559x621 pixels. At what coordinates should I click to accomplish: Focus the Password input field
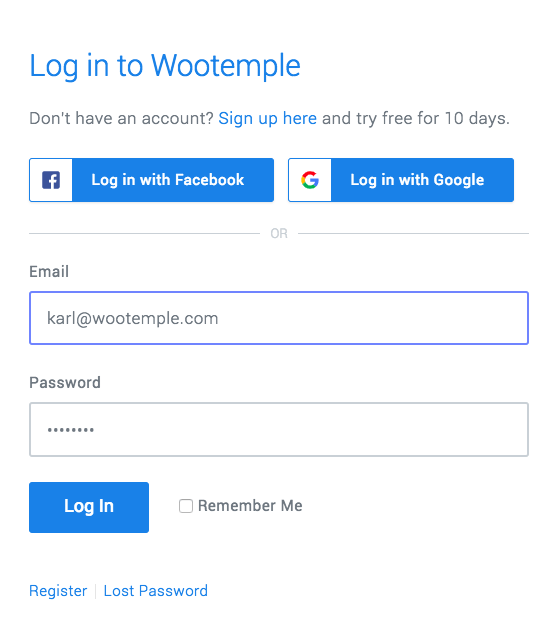[279, 429]
